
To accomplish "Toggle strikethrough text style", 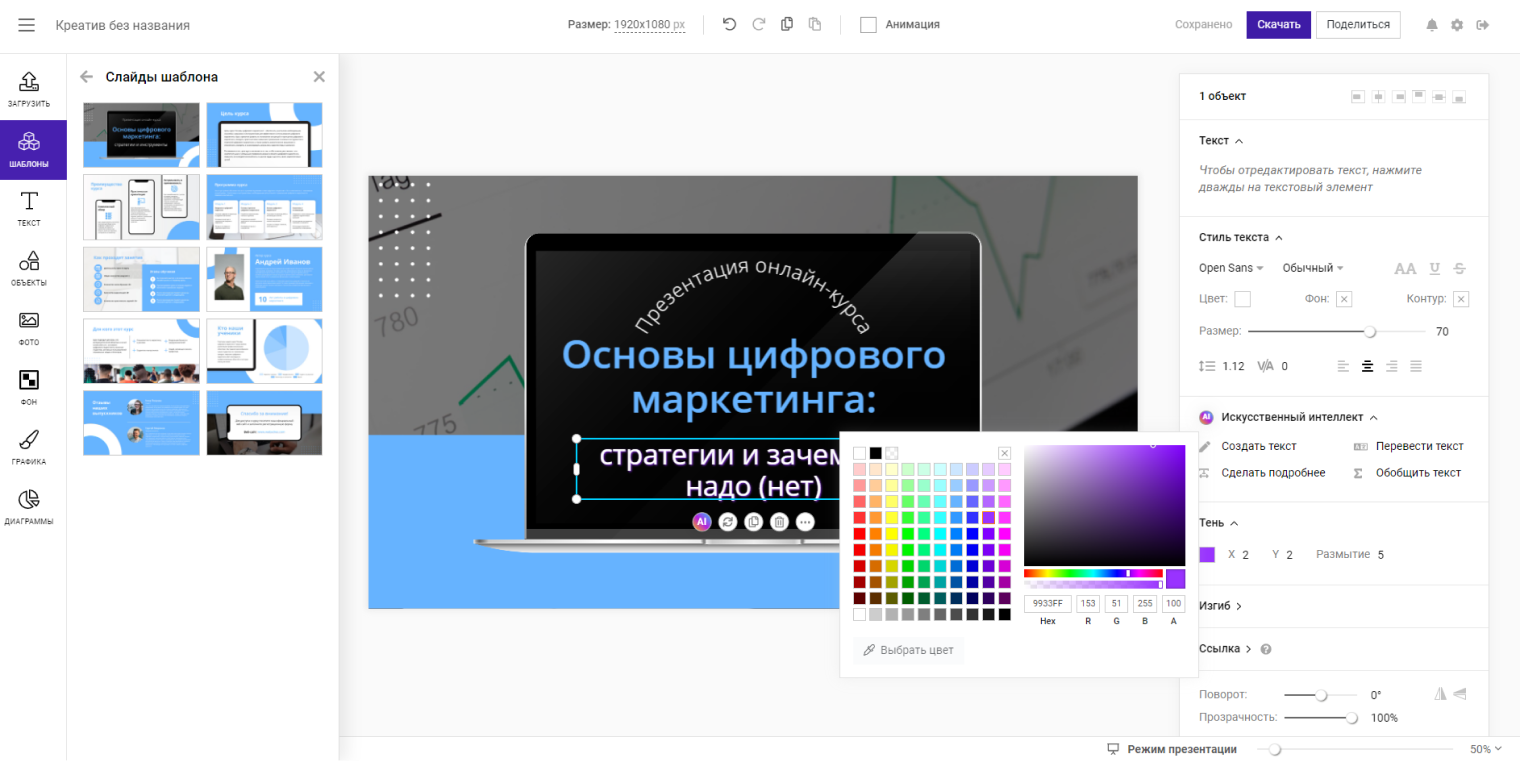I will 1460,268.
